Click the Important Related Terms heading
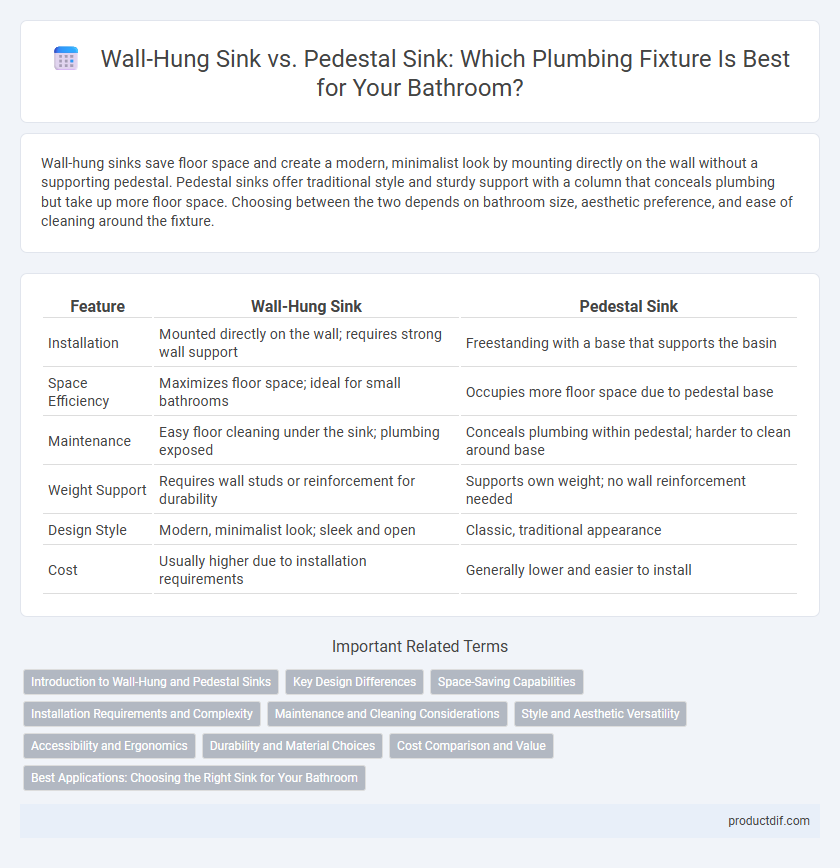 tap(420, 647)
